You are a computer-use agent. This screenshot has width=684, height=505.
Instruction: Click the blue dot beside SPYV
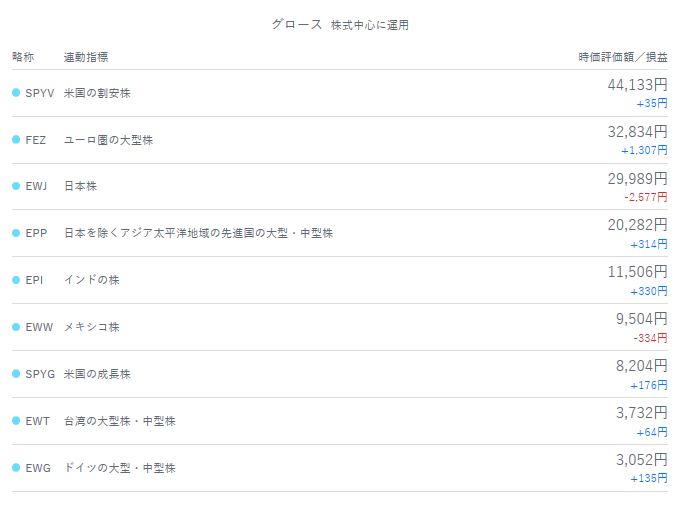point(16,93)
